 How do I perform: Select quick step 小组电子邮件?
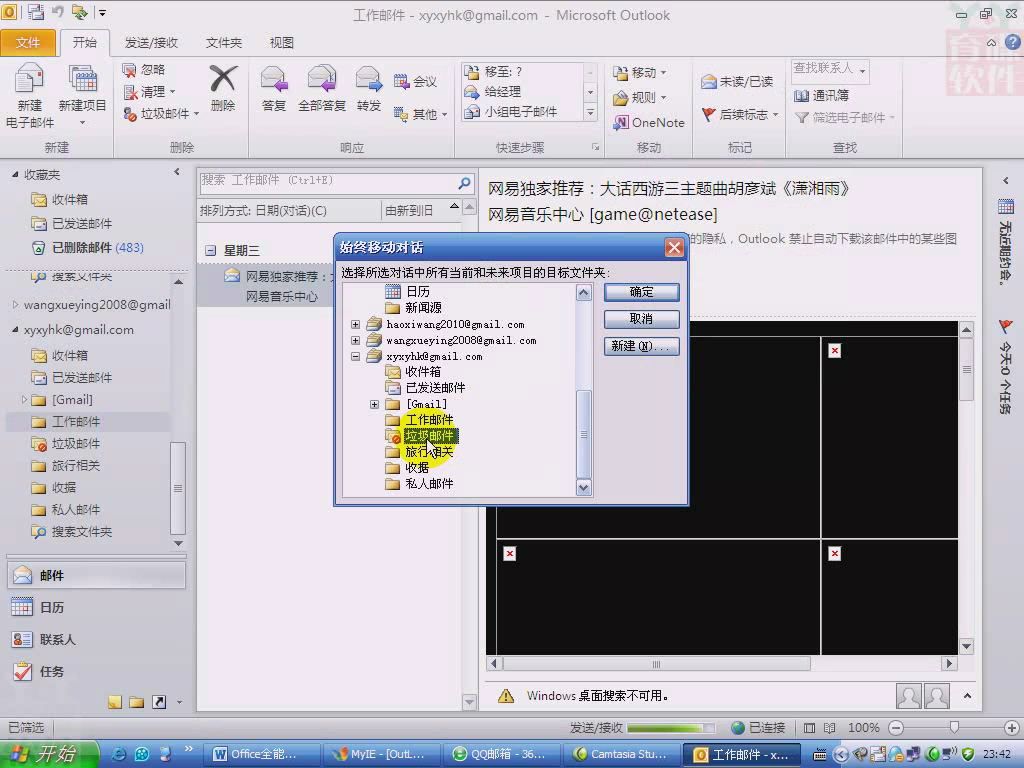pyautogui.click(x=511, y=112)
